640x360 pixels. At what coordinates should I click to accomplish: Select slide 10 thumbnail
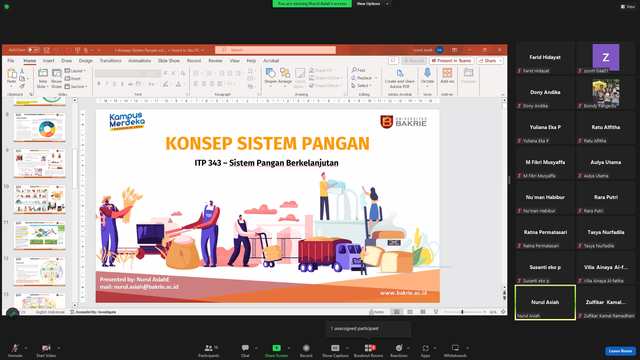coord(40,199)
